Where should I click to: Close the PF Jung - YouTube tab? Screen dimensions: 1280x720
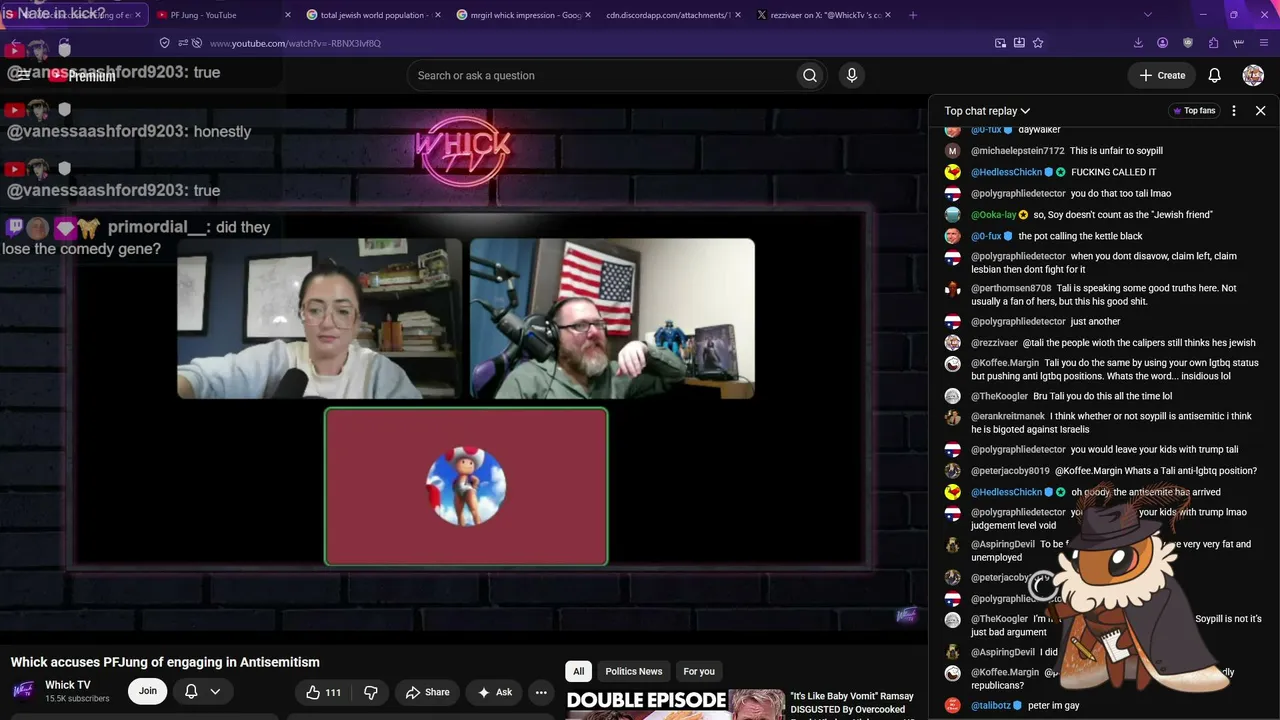tap(288, 15)
